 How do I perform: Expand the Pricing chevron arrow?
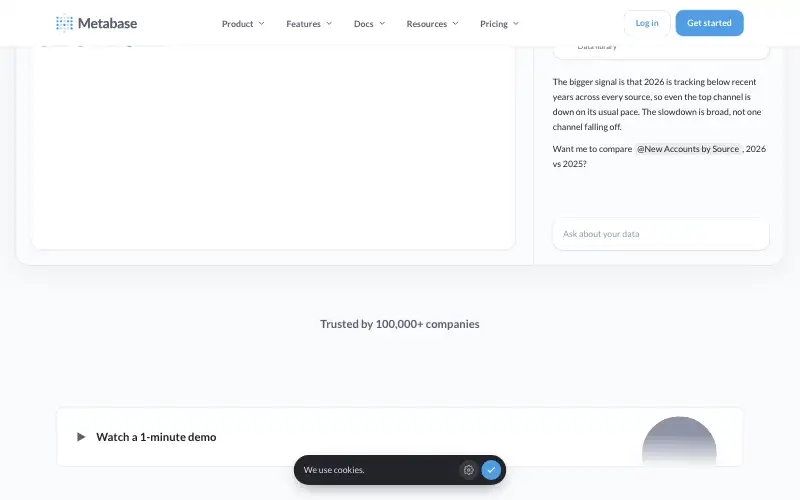[516, 23]
